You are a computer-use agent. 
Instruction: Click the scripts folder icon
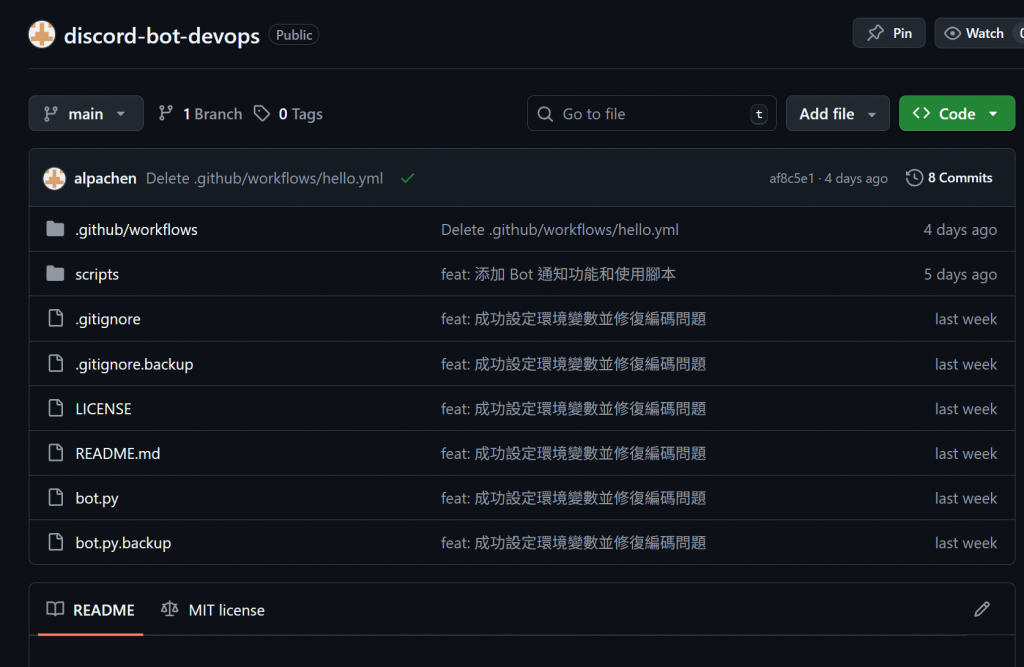point(56,274)
